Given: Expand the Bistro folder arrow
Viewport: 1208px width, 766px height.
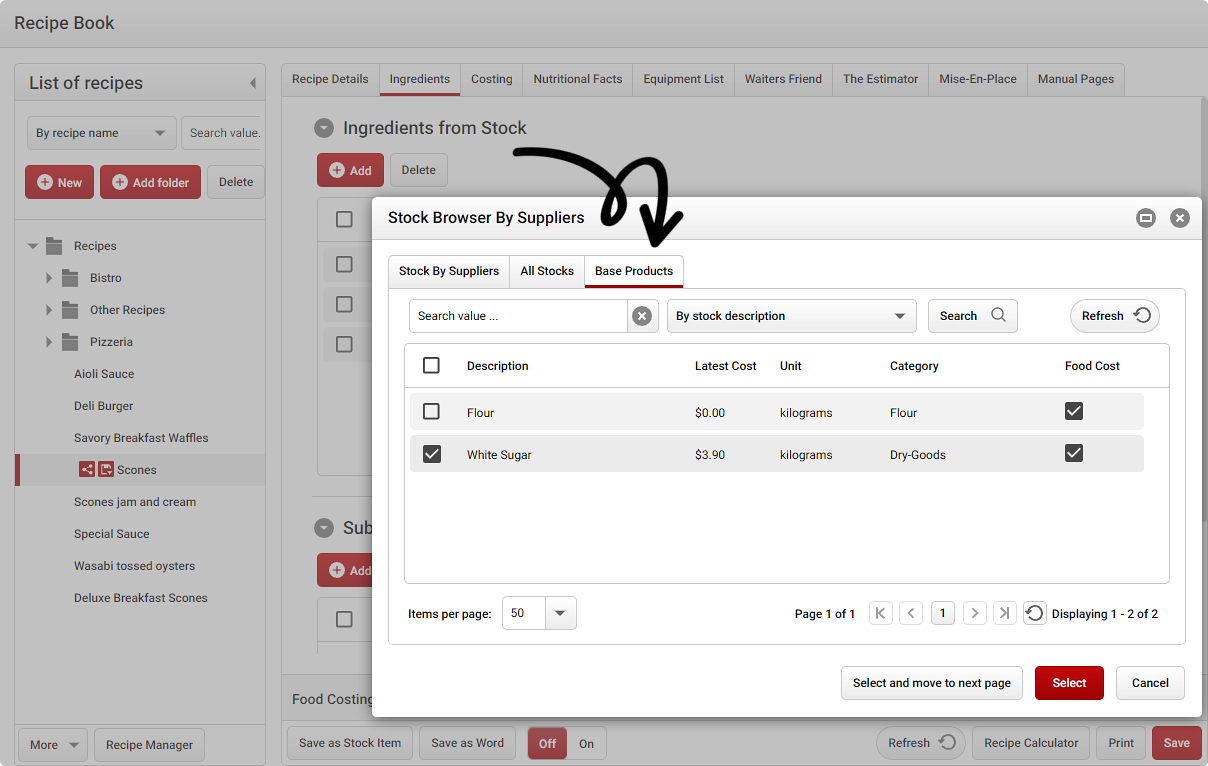Looking at the screenshot, I should pos(48,278).
